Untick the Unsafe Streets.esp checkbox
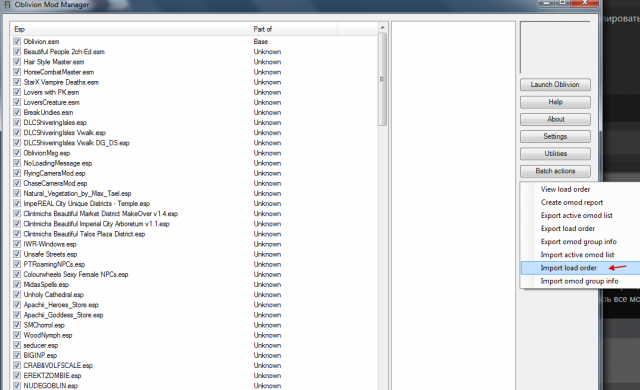Screen dimensions: 640x390 pyautogui.click(x=17, y=254)
